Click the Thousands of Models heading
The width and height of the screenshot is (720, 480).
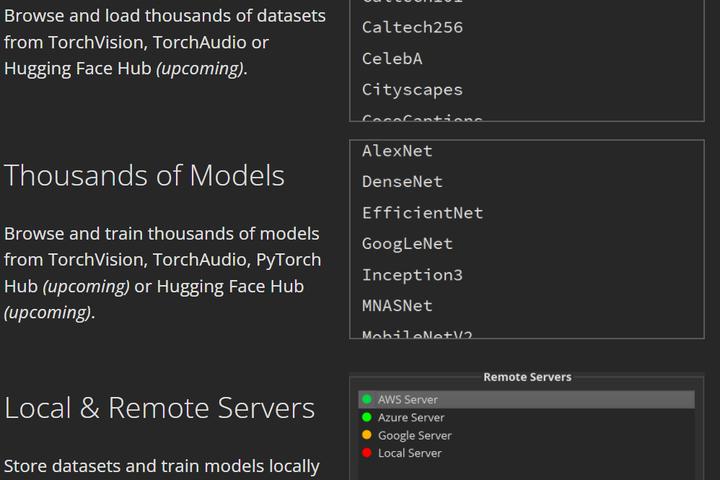[x=144, y=176]
